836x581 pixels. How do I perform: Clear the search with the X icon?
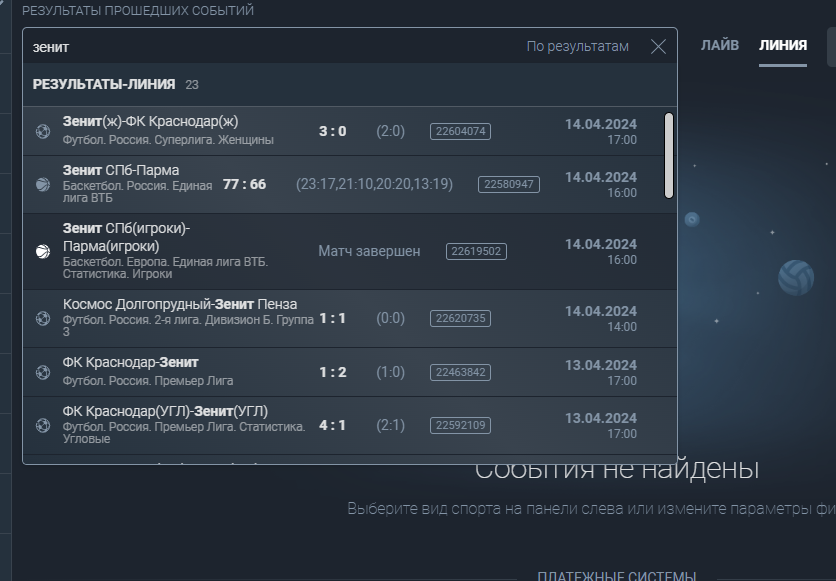point(658,47)
